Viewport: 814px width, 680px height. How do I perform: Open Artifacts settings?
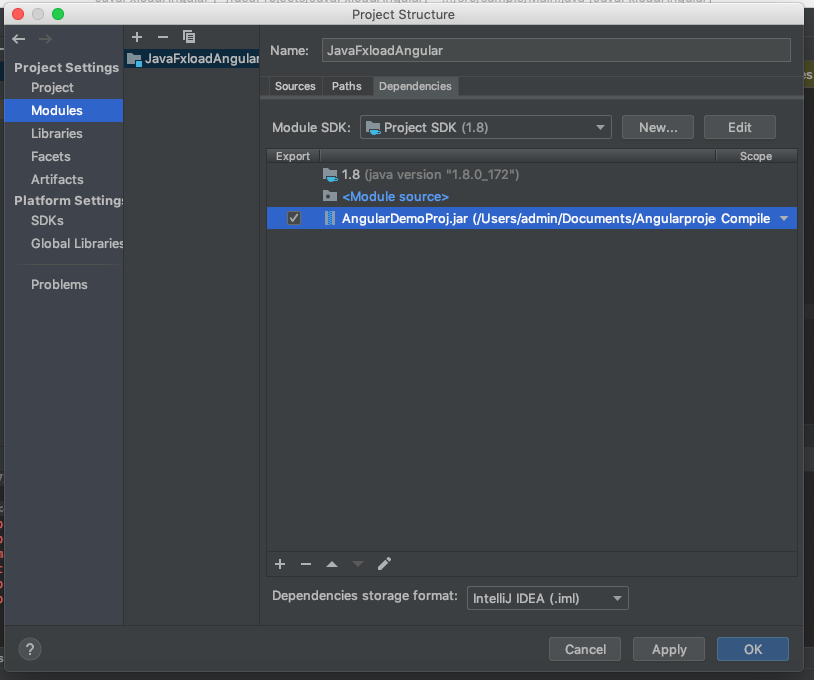coord(57,179)
